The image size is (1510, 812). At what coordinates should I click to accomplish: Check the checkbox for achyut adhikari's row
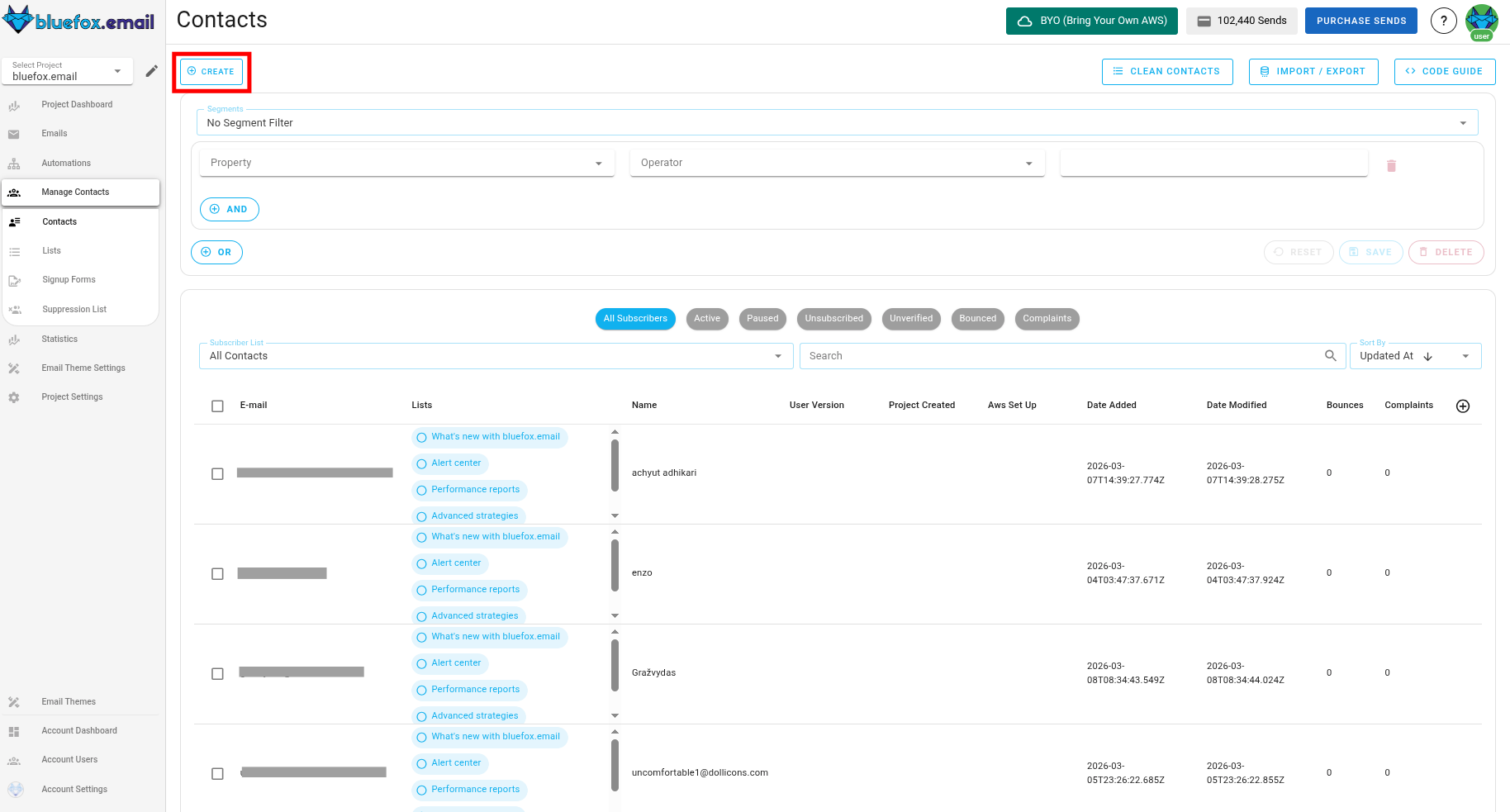pyautogui.click(x=217, y=473)
